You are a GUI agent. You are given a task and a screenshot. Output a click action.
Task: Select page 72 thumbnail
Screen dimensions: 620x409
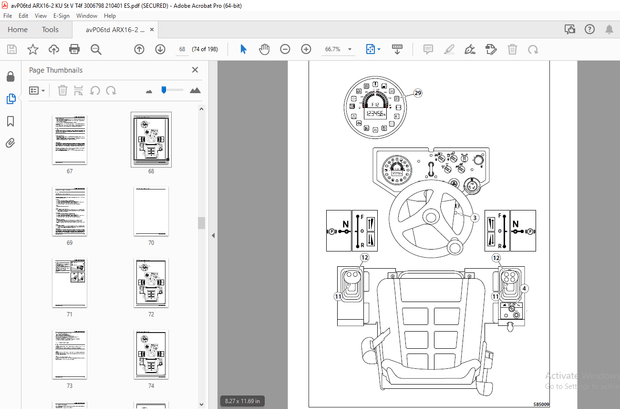tap(151, 283)
